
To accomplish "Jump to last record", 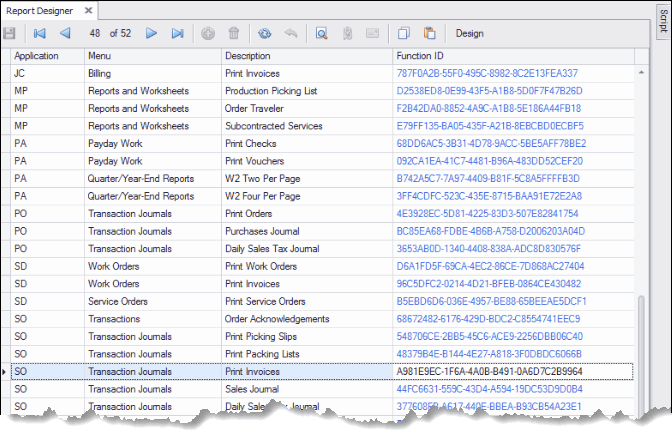I will click(x=177, y=33).
